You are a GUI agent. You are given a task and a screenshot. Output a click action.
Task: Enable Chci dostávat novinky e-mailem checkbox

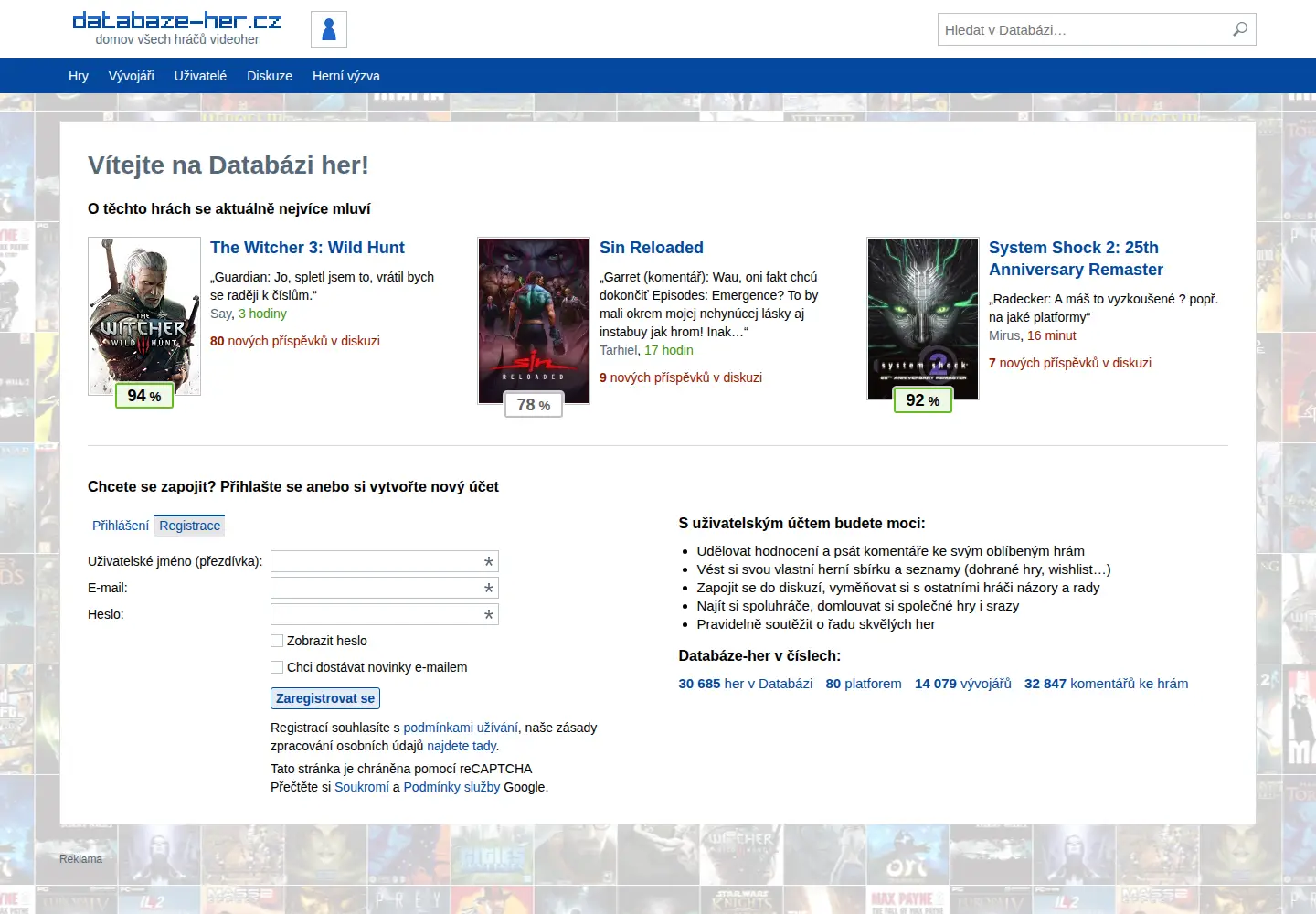point(277,667)
